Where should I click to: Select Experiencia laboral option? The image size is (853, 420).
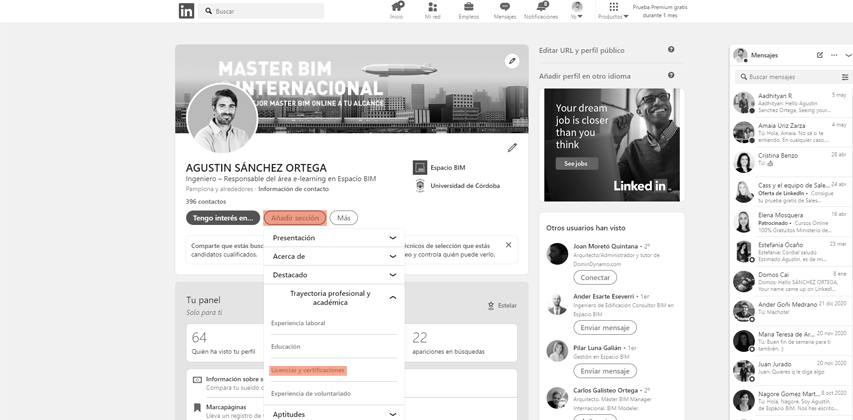coord(298,323)
